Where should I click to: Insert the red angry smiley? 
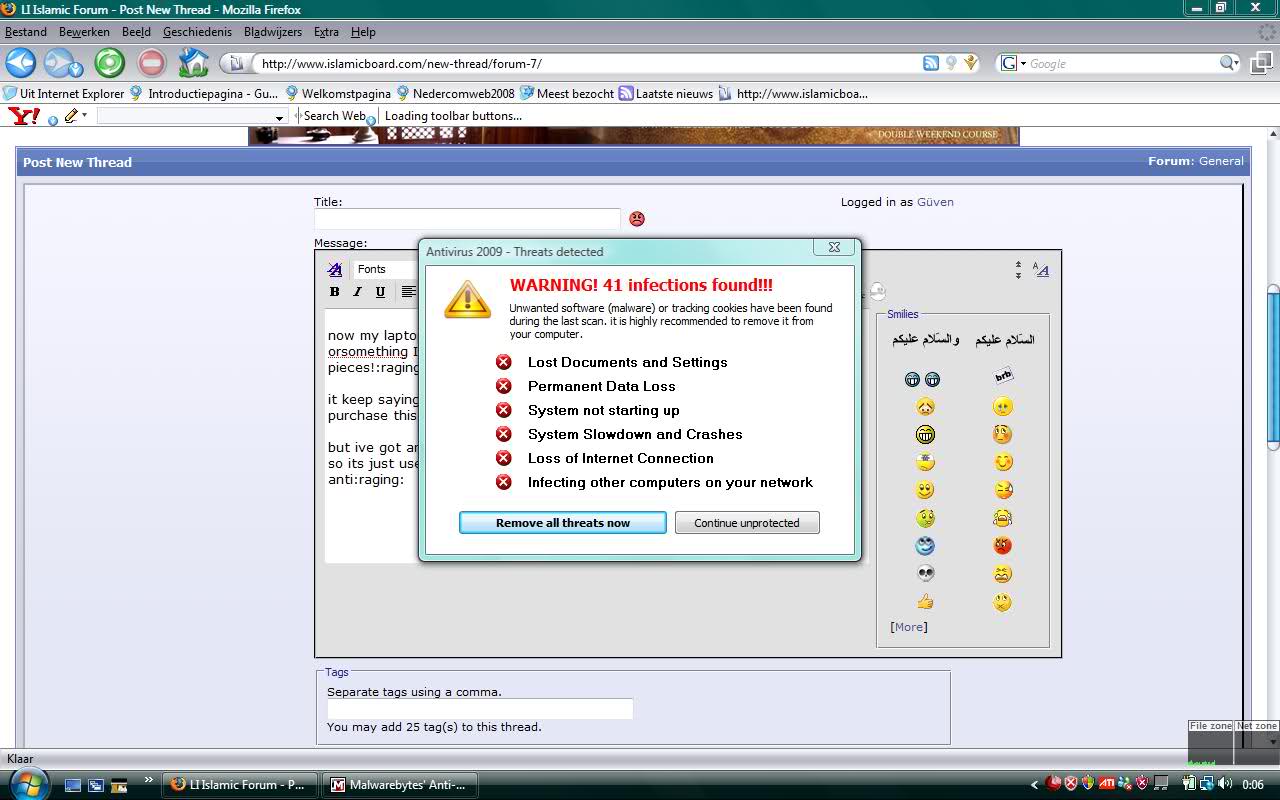click(1003, 546)
